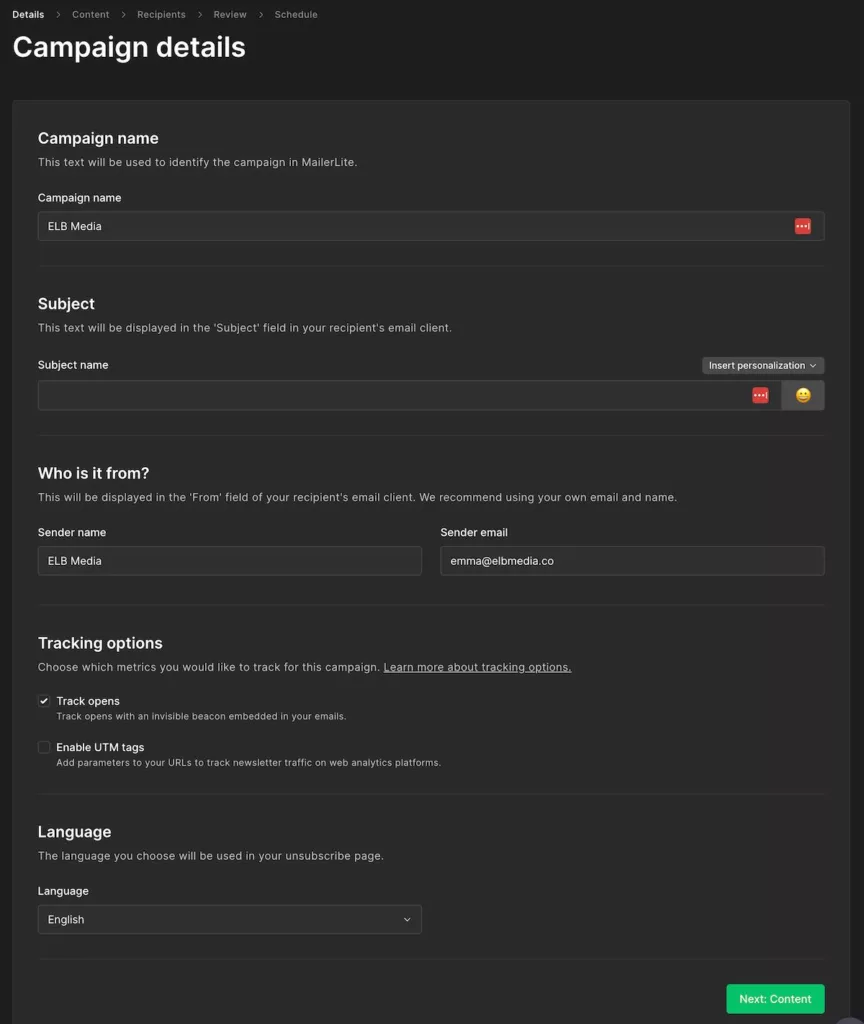The width and height of the screenshot is (864, 1024).
Task: Click the red password manager icon in Campaign name field
Action: pyautogui.click(x=802, y=226)
